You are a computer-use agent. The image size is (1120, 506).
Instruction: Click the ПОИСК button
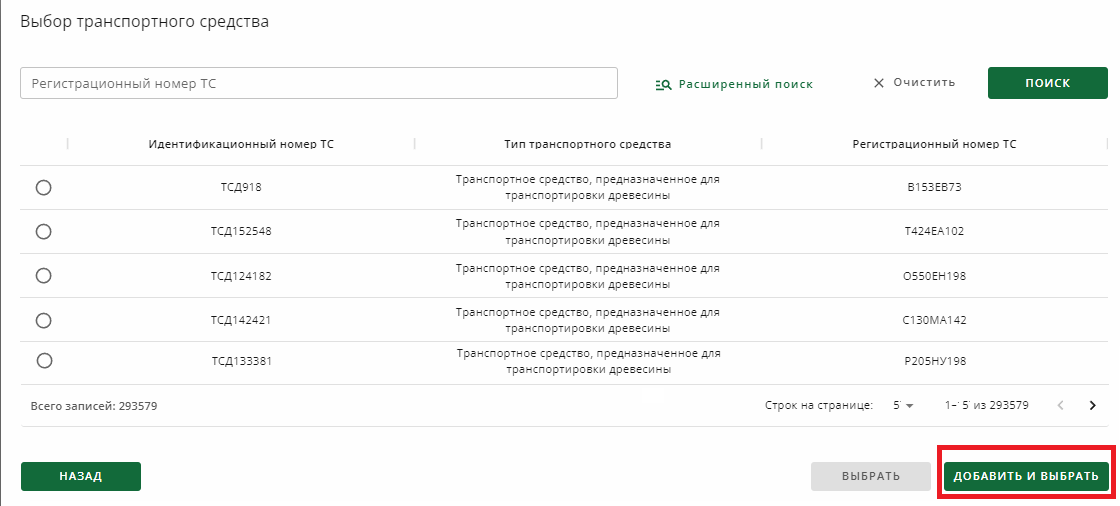(x=1048, y=83)
